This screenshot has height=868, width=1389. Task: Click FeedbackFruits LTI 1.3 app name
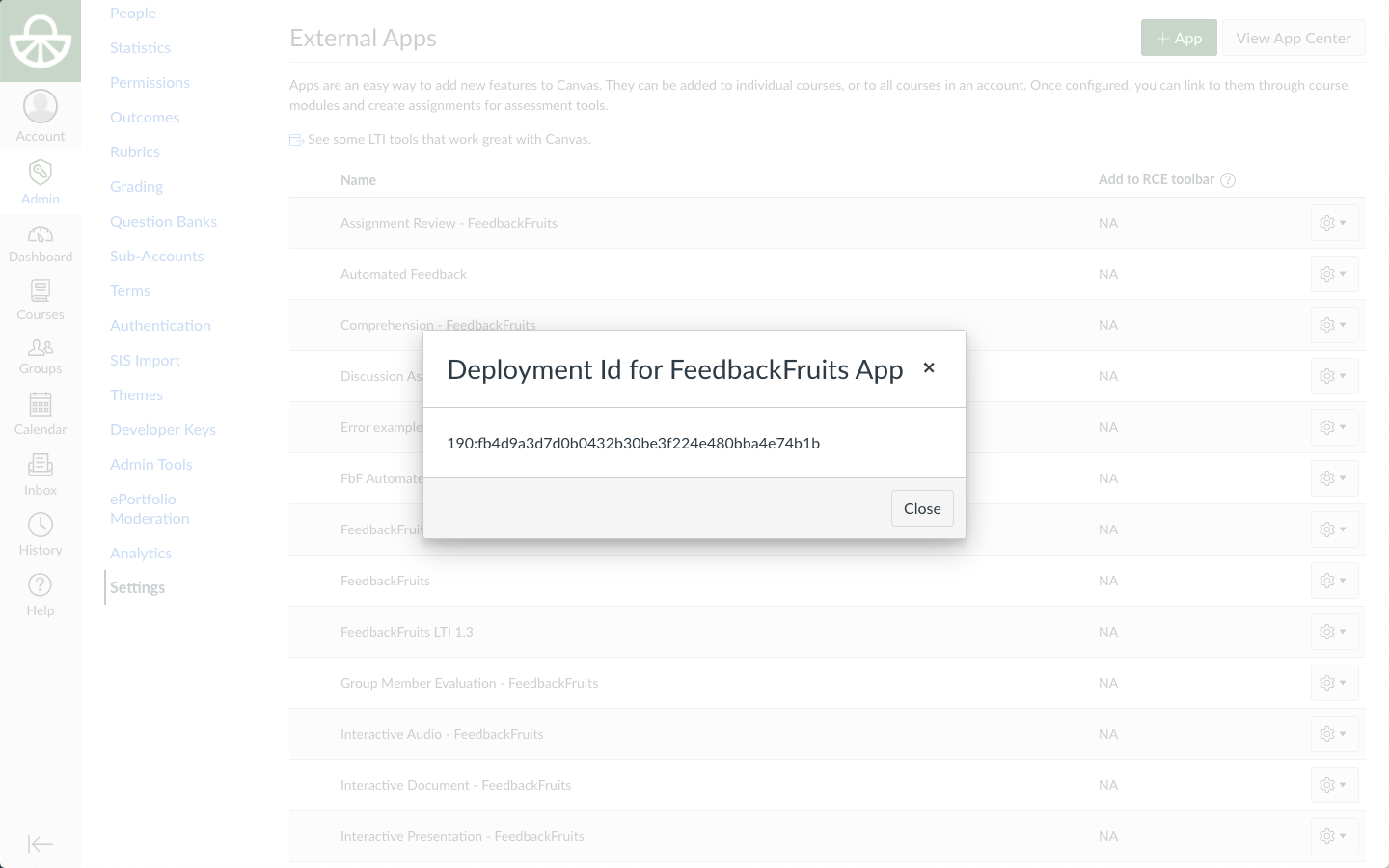[406, 632]
